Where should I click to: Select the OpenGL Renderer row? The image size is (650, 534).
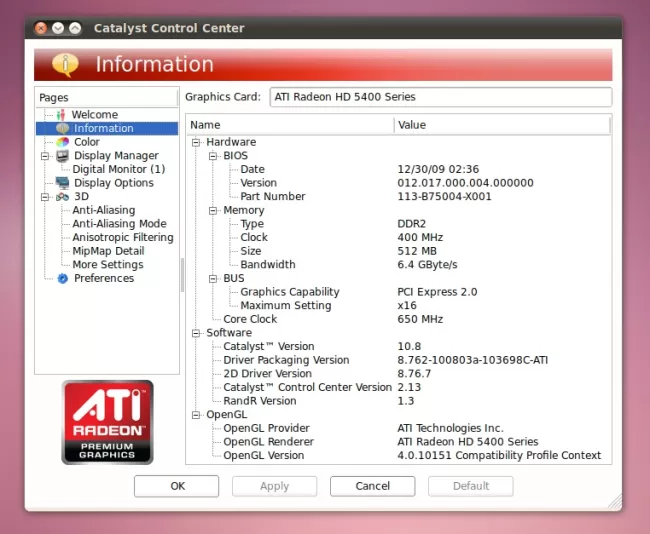pyautogui.click(x=399, y=442)
